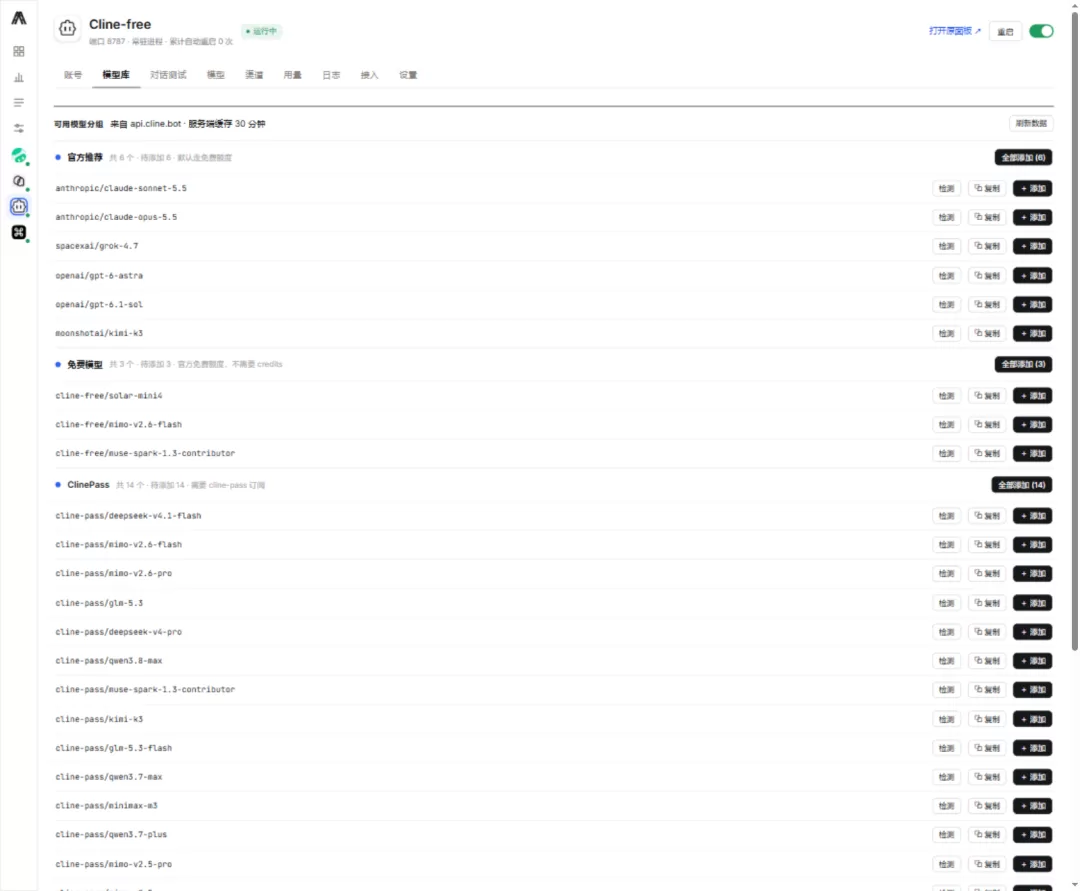Switch to the 对话测试 tab
This screenshot has height=891, width=1080.
(x=168, y=75)
